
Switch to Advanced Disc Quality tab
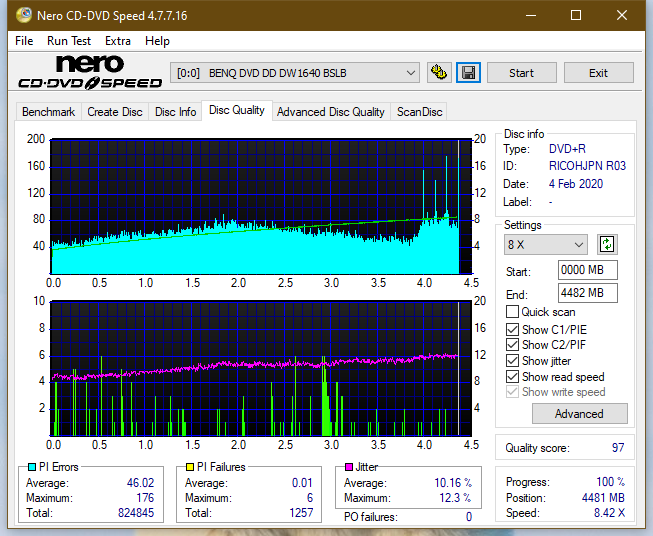[x=331, y=112]
